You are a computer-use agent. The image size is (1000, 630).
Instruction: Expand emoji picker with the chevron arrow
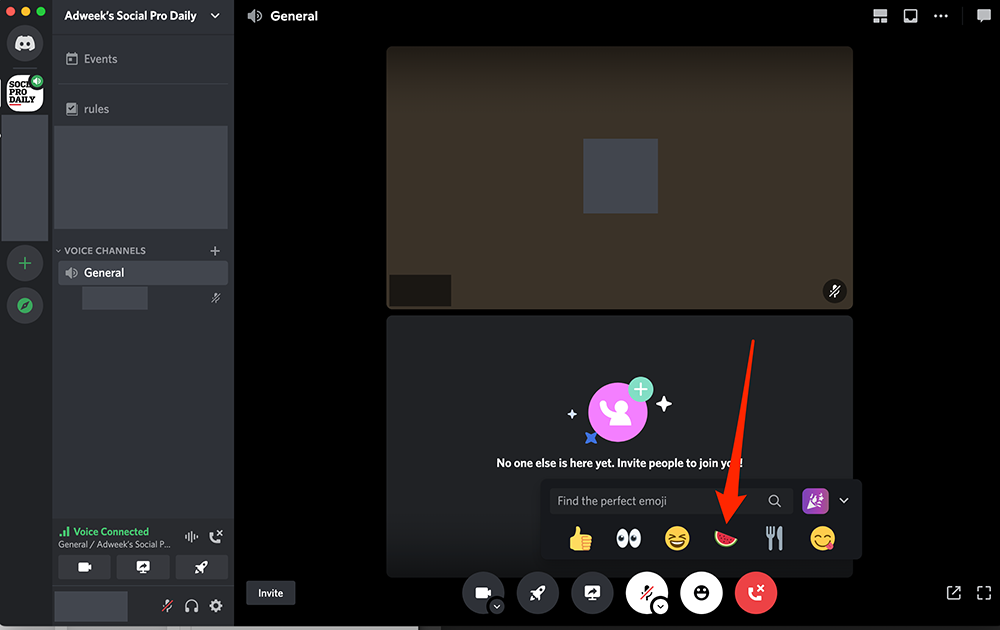tap(844, 501)
